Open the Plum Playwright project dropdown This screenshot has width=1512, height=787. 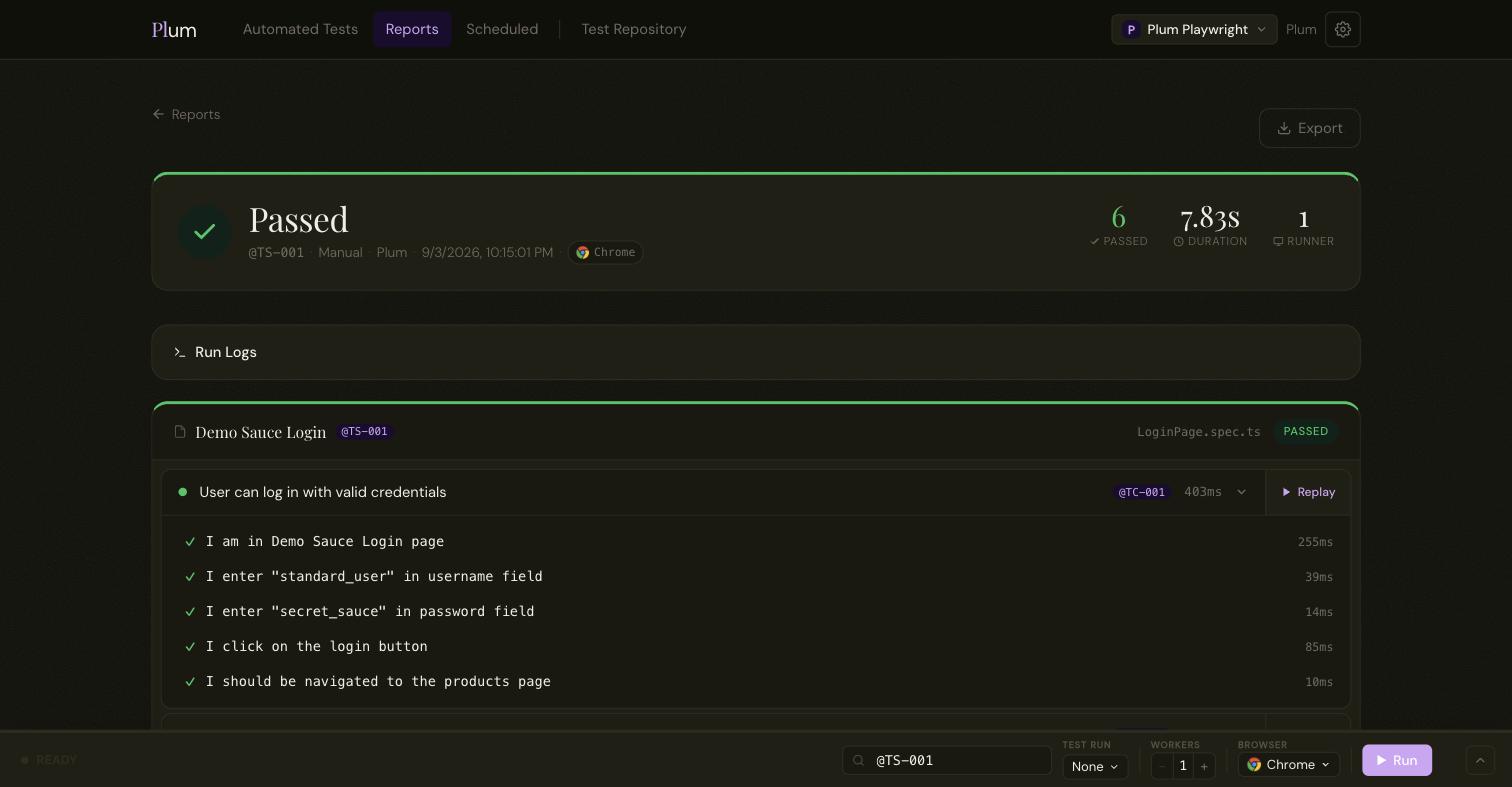point(1194,29)
